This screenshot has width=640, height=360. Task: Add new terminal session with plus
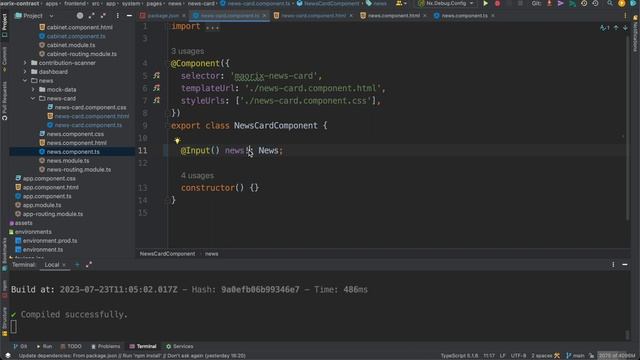point(77,264)
